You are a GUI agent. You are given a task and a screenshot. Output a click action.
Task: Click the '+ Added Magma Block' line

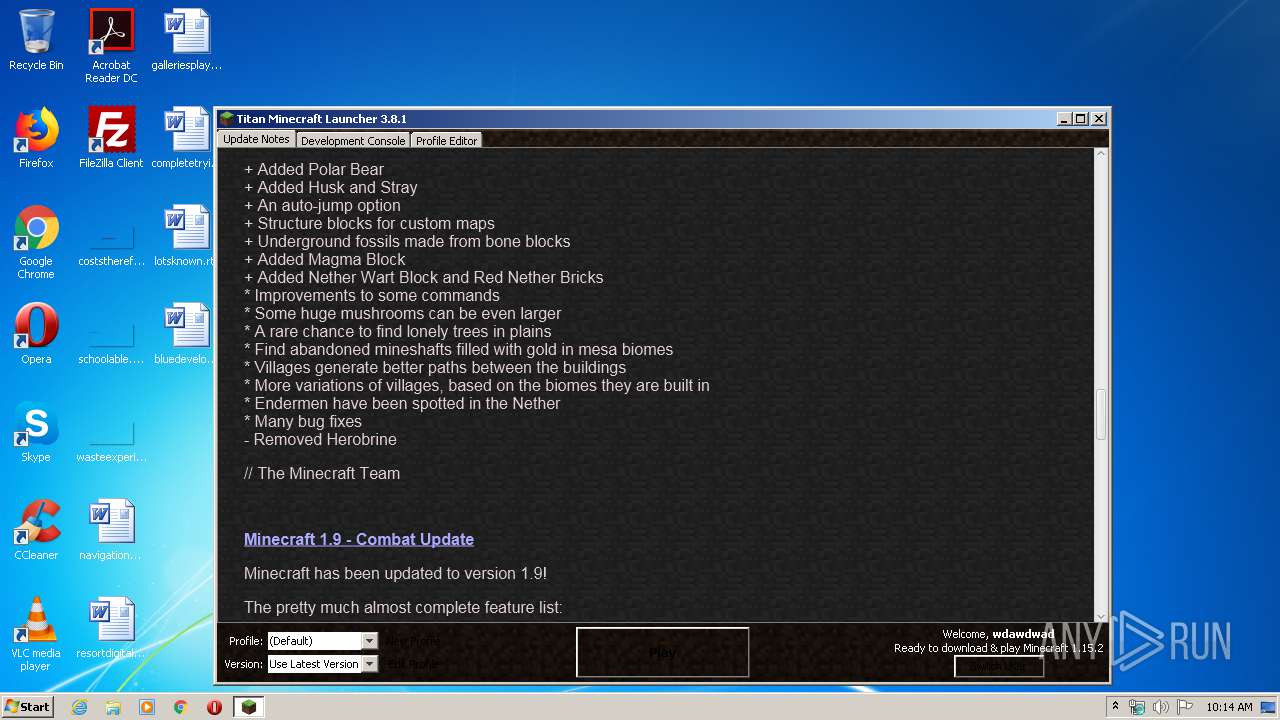coord(325,259)
